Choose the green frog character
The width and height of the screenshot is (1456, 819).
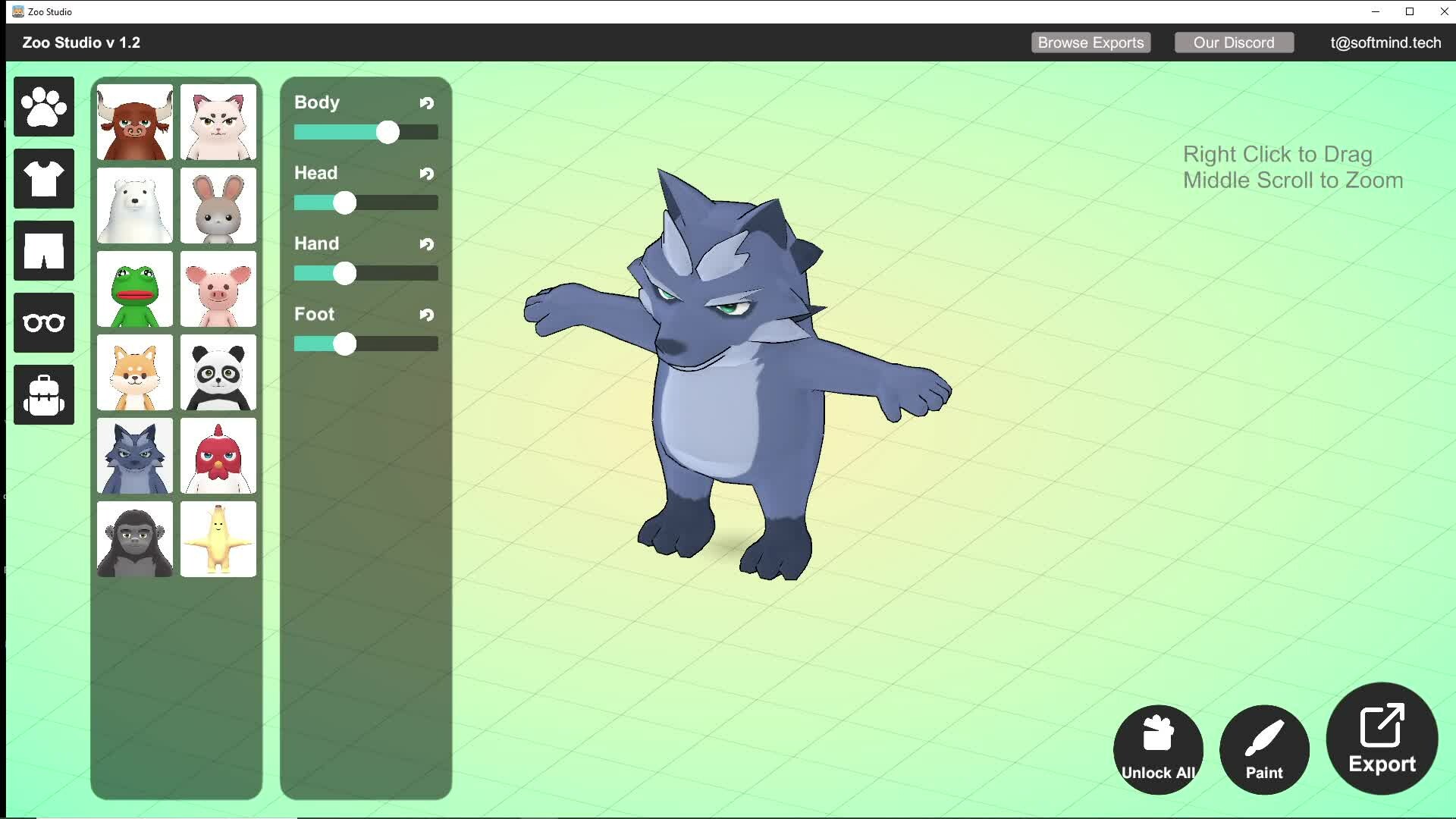135,290
